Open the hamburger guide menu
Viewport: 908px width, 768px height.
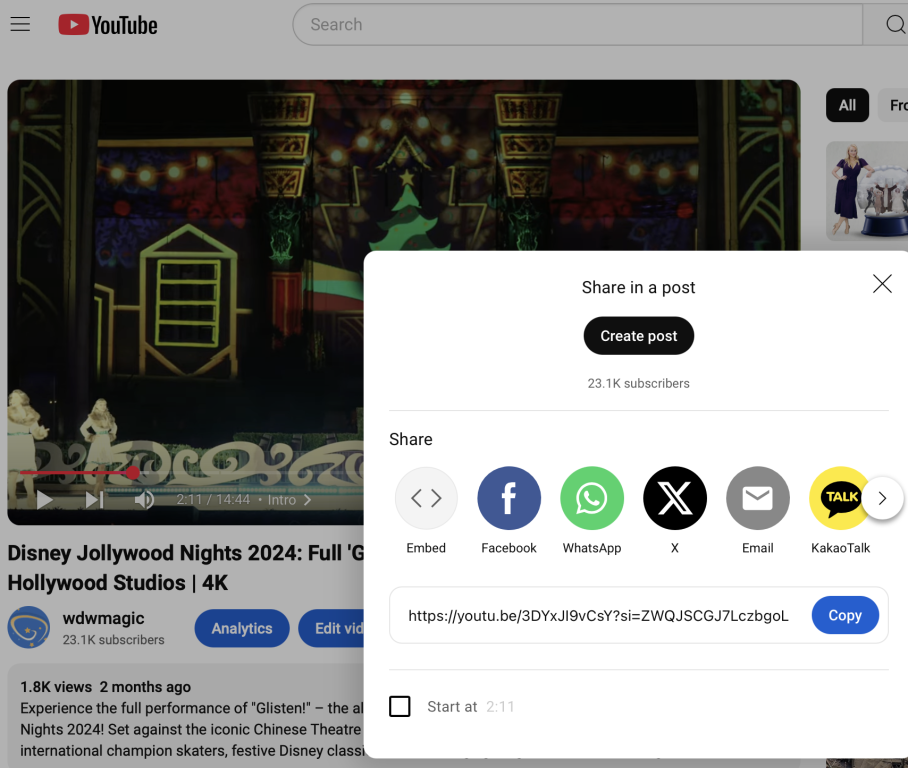click(20, 25)
